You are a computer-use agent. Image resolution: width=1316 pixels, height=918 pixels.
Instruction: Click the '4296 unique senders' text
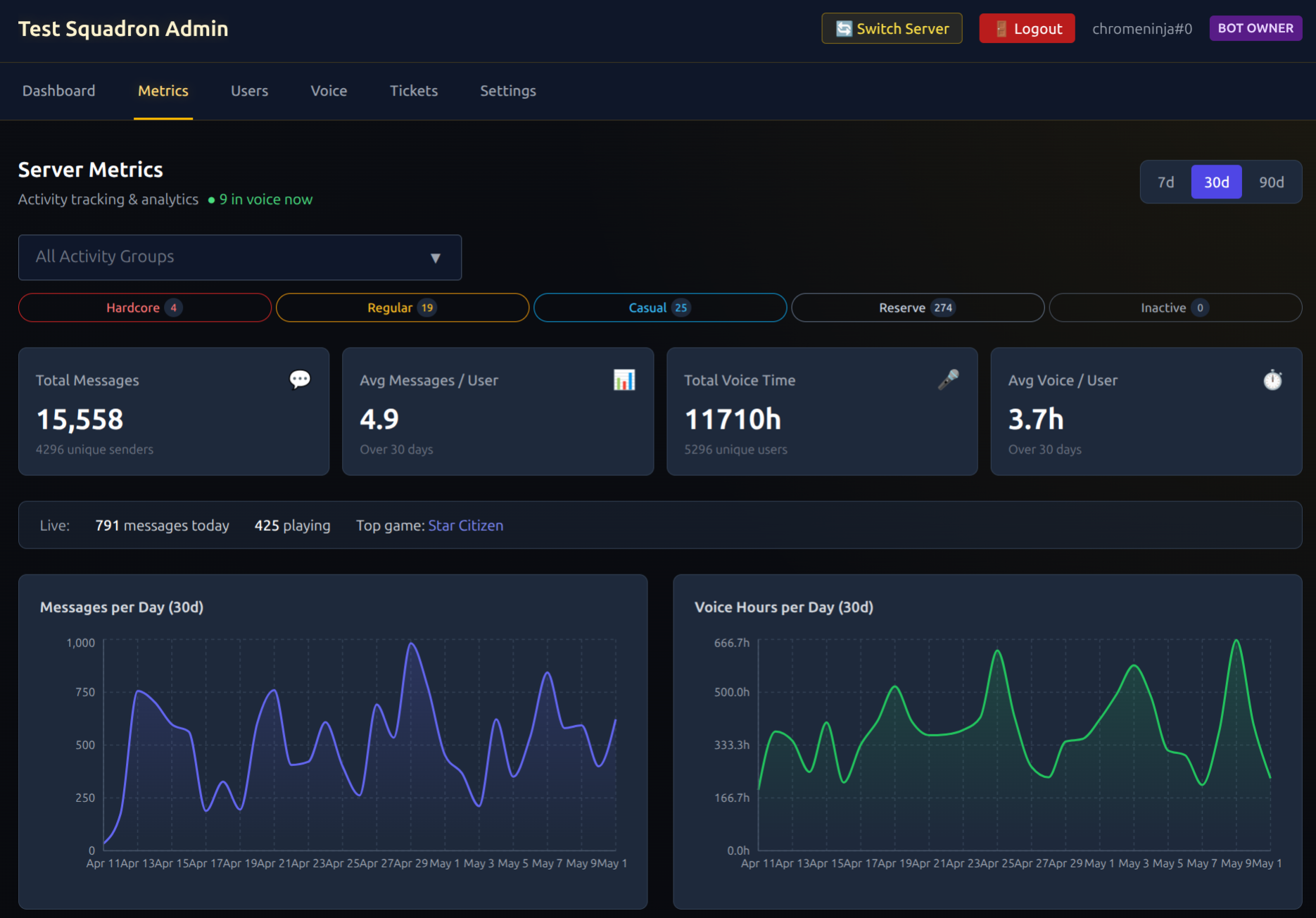[94, 449]
